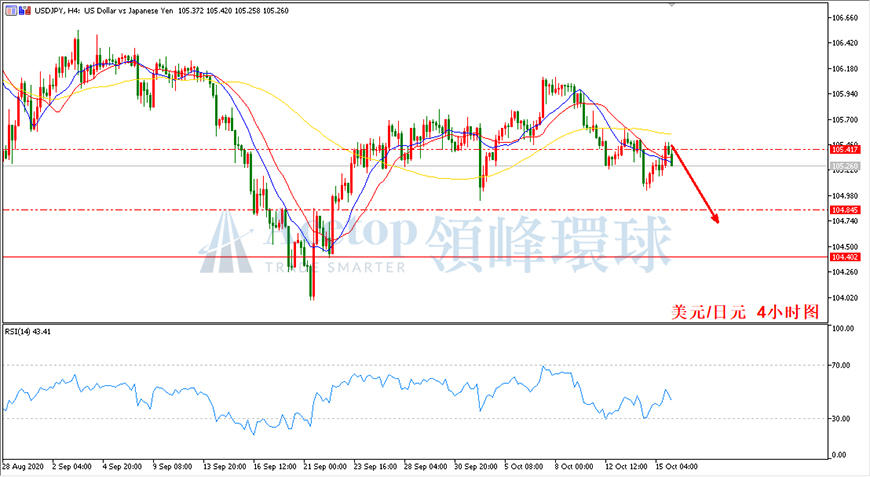Viewport: 870px width, 477px height.
Task: Click the 28 Aug 2020 date label
Action: pos(23,466)
